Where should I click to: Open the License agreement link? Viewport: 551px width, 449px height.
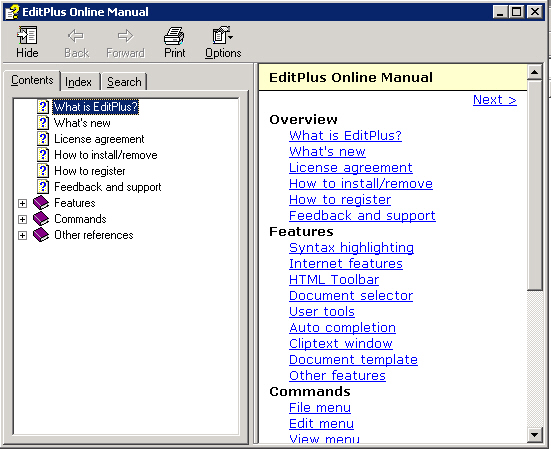tap(350, 168)
